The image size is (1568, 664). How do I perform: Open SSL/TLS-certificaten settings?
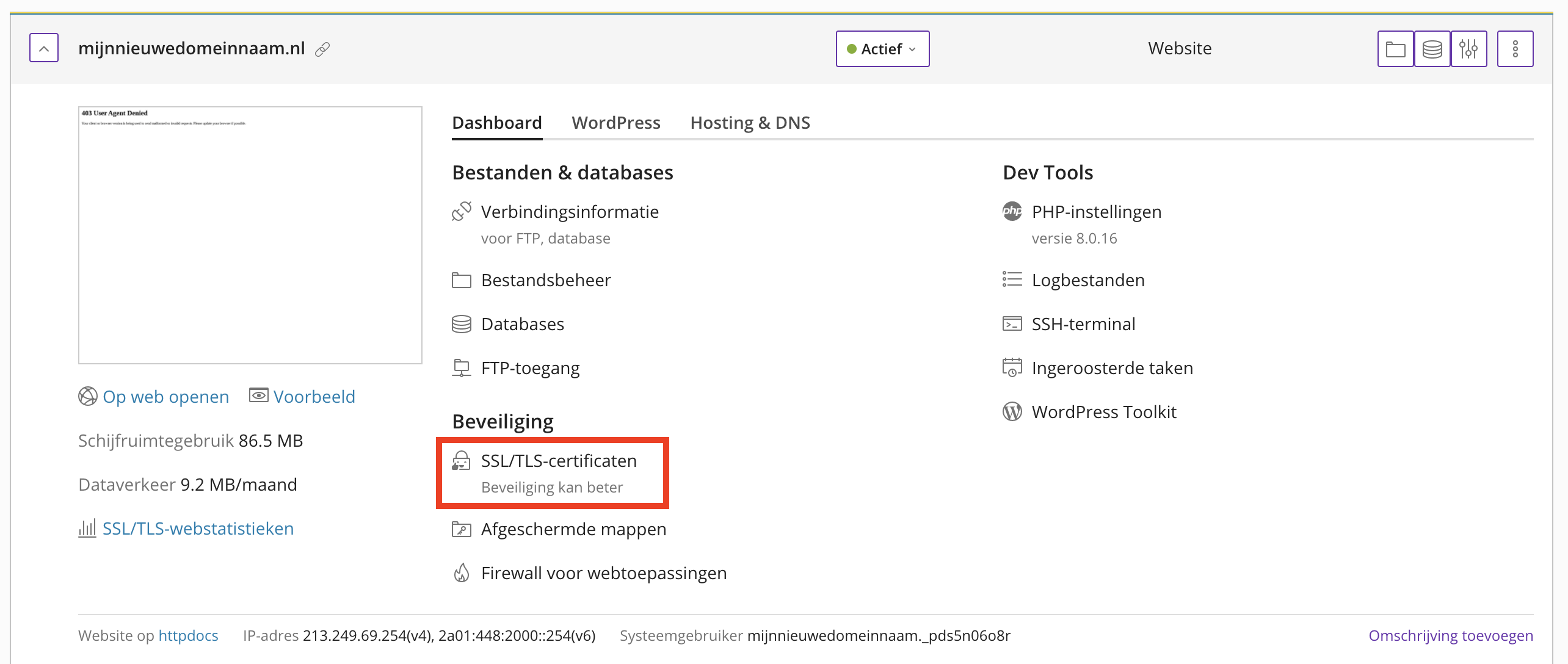558,461
